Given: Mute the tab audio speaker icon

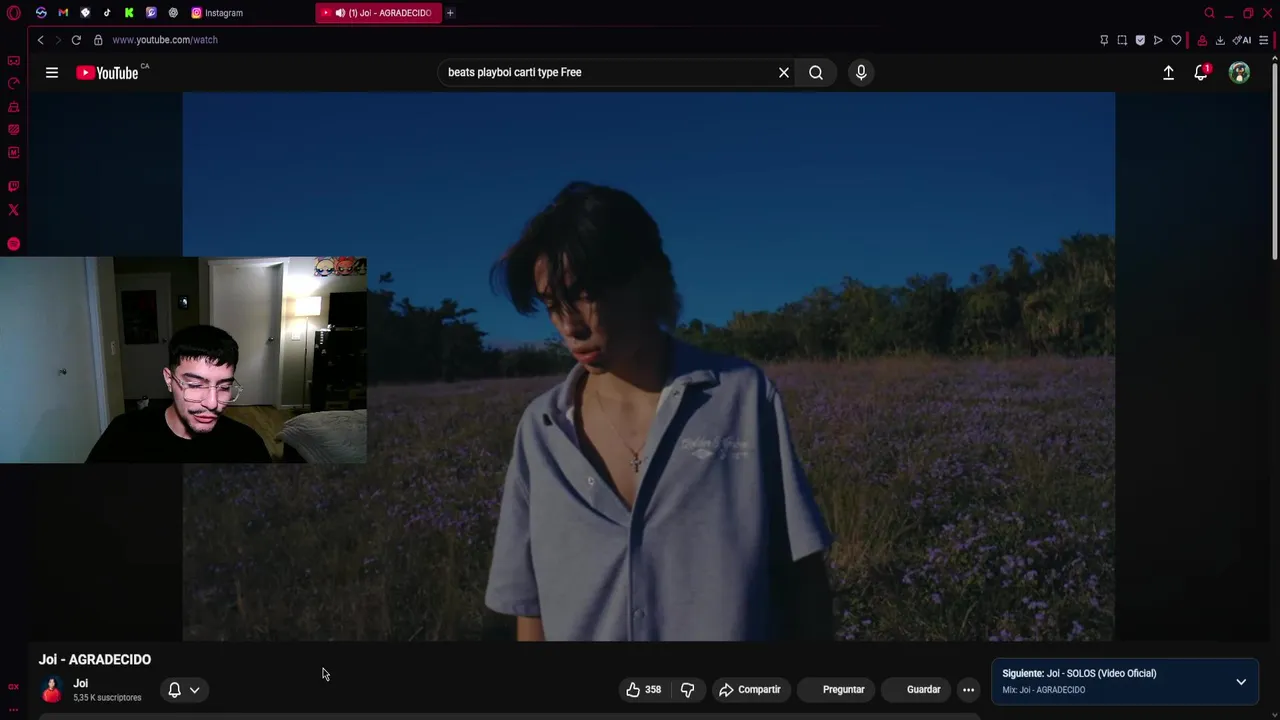Looking at the screenshot, I should (x=340, y=13).
